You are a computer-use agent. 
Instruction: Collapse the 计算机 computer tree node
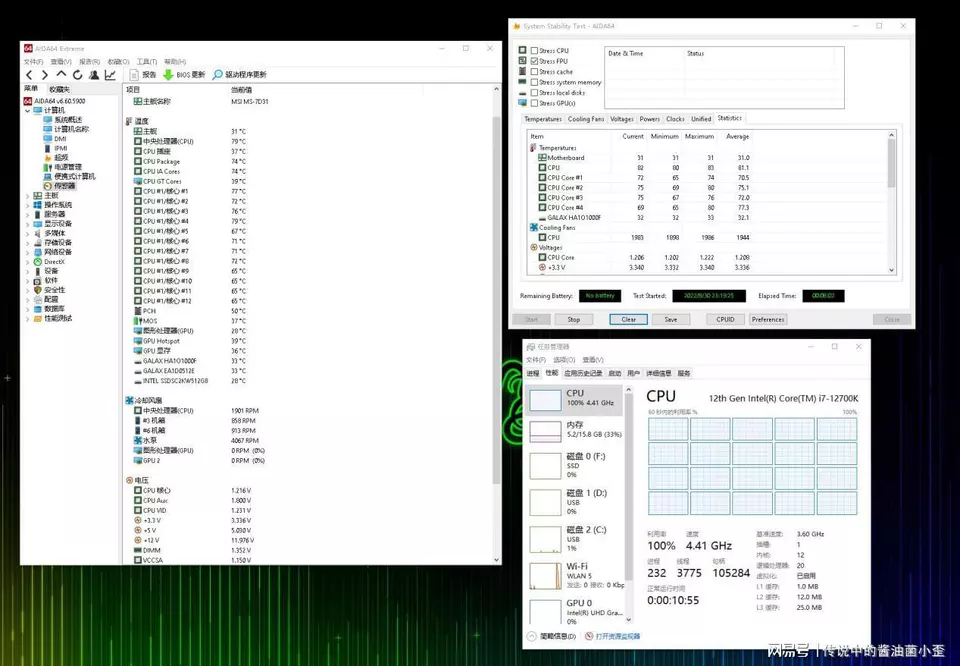click(x=28, y=111)
